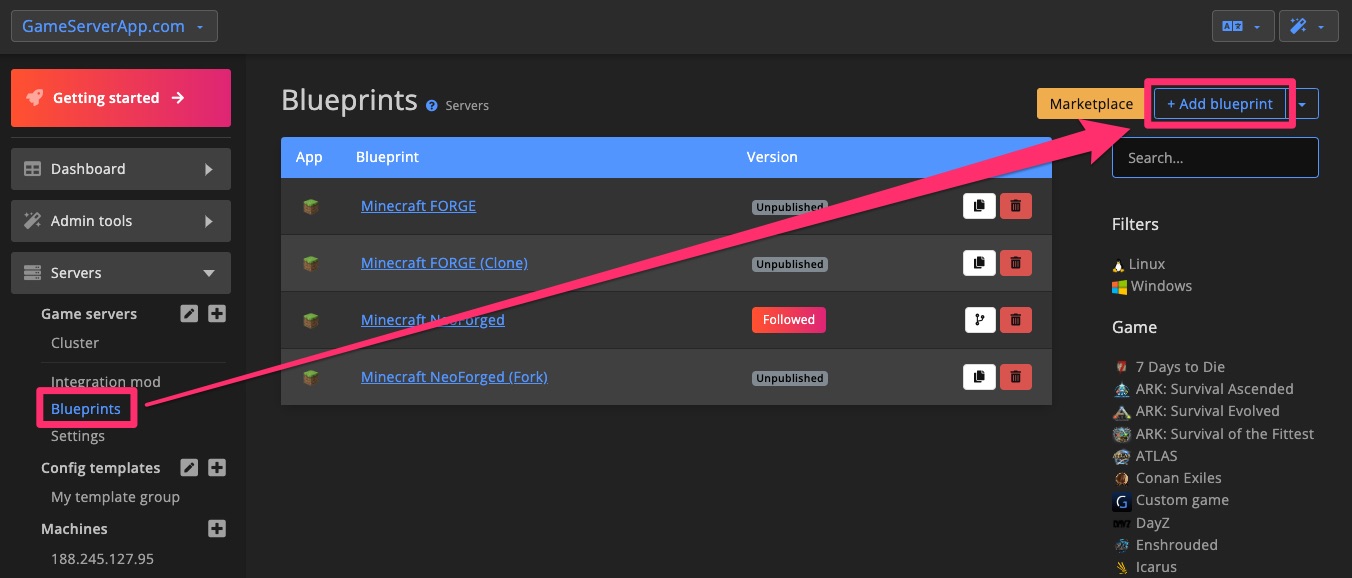Open Cluster under Game servers
1352x578 pixels.
pos(75,343)
